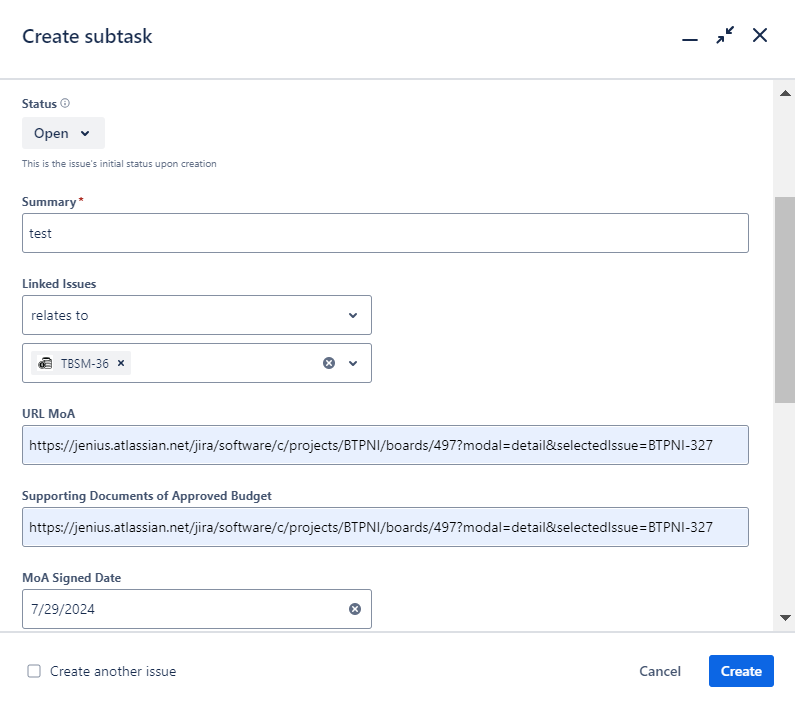This screenshot has width=795, height=704.
Task: Click the scrollbar down arrow
Action: point(785,617)
